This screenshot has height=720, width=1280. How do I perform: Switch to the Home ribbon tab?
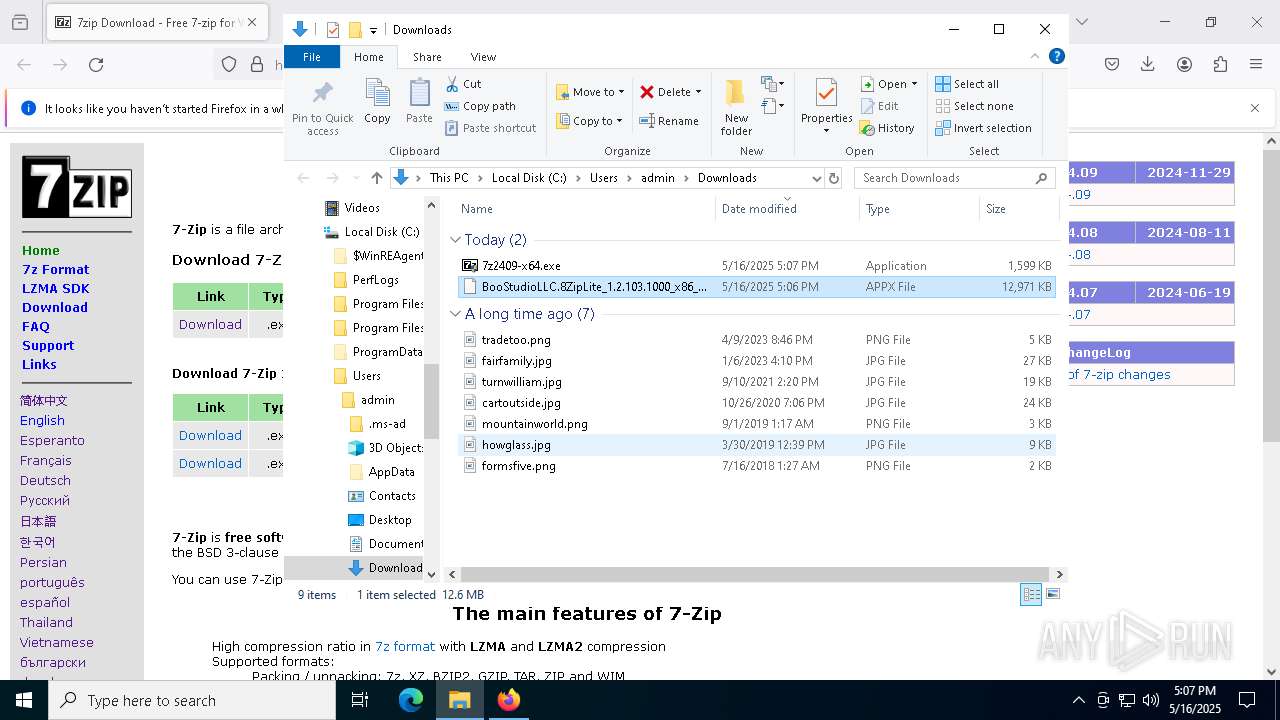click(x=368, y=57)
